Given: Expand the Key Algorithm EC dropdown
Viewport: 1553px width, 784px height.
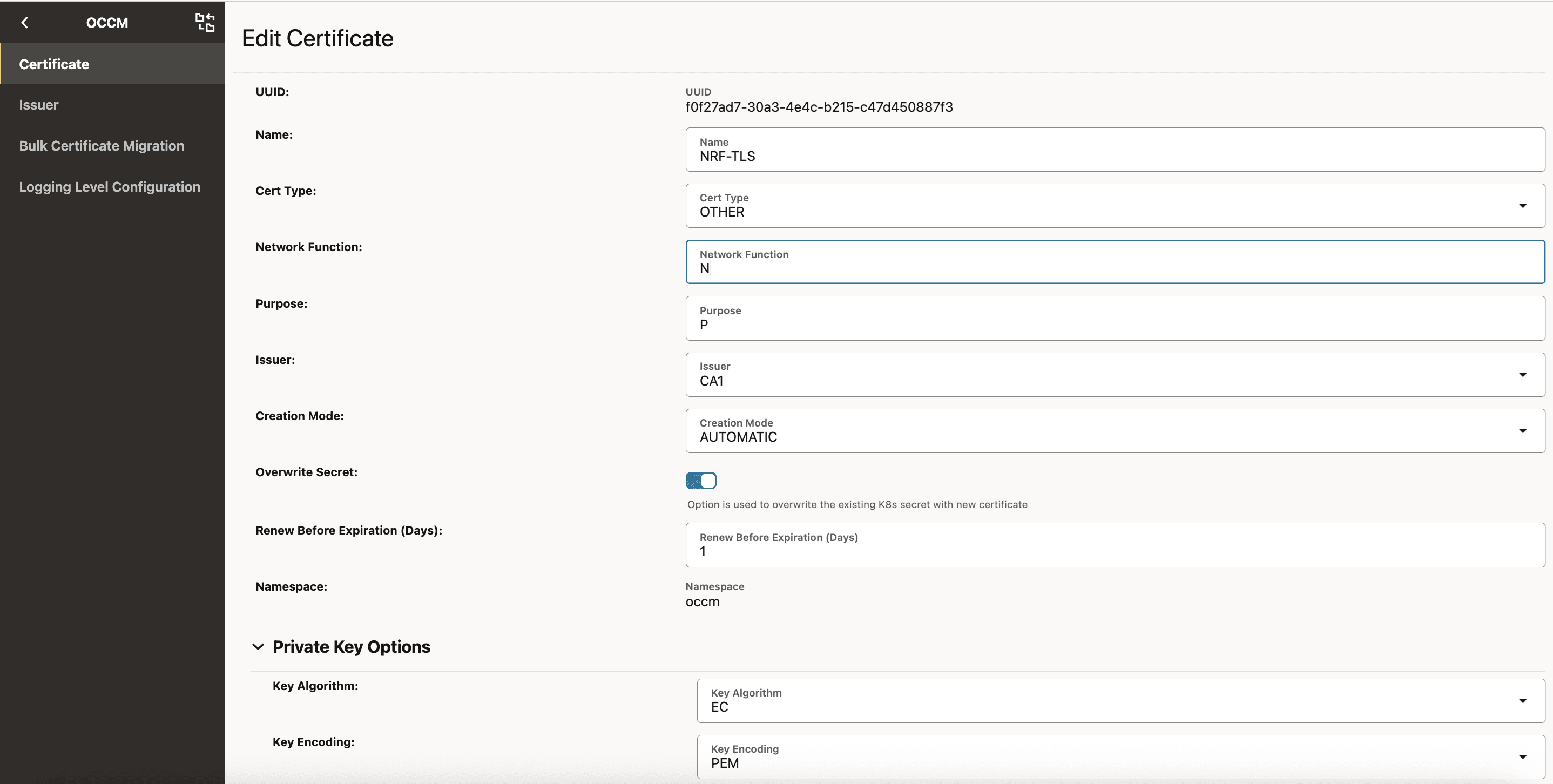Looking at the screenshot, I should pos(1522,700).
